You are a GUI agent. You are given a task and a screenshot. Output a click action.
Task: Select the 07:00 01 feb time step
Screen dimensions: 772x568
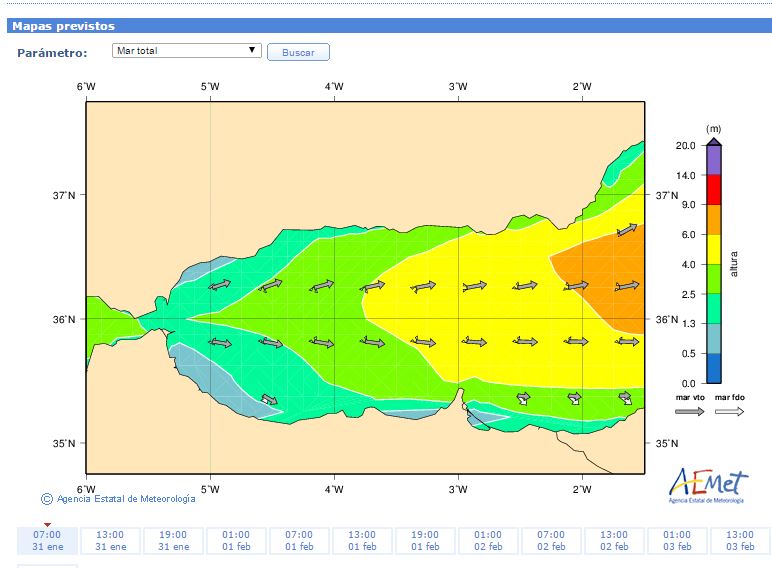[299, 541]
